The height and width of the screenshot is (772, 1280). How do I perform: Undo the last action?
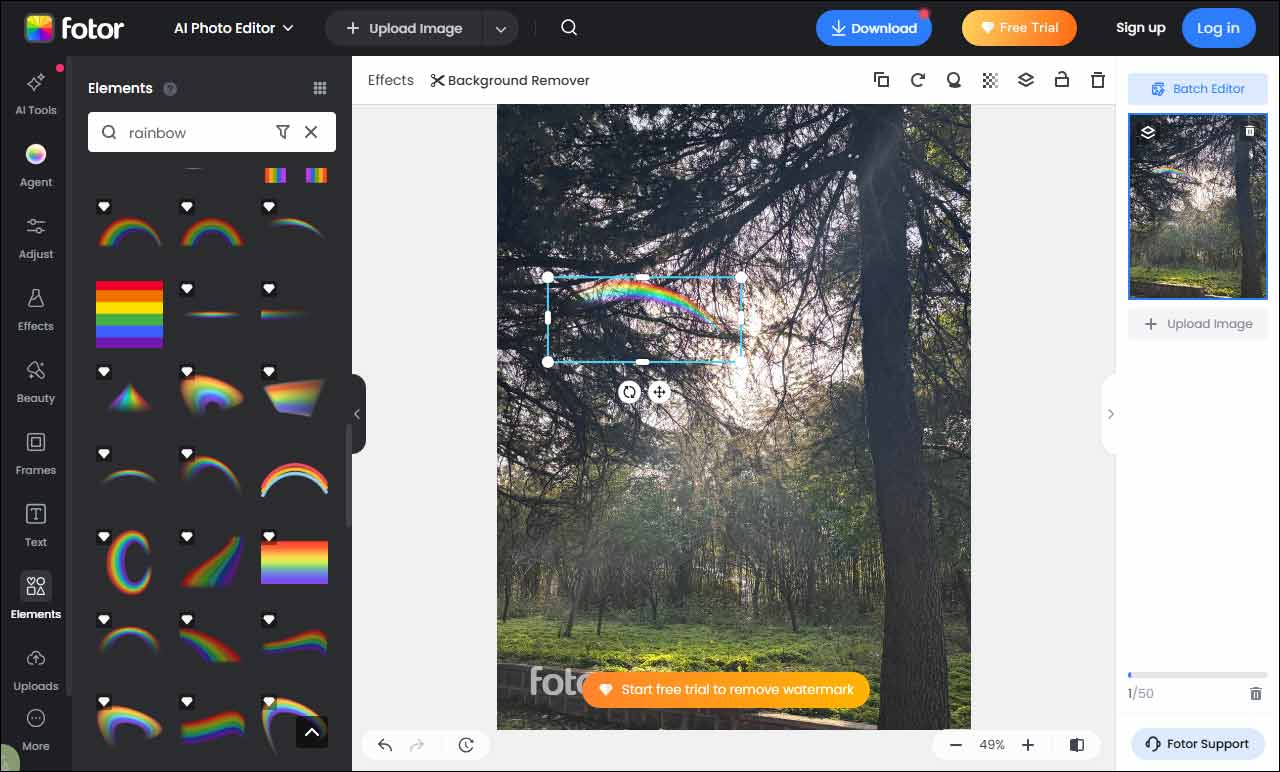point(384,745)
